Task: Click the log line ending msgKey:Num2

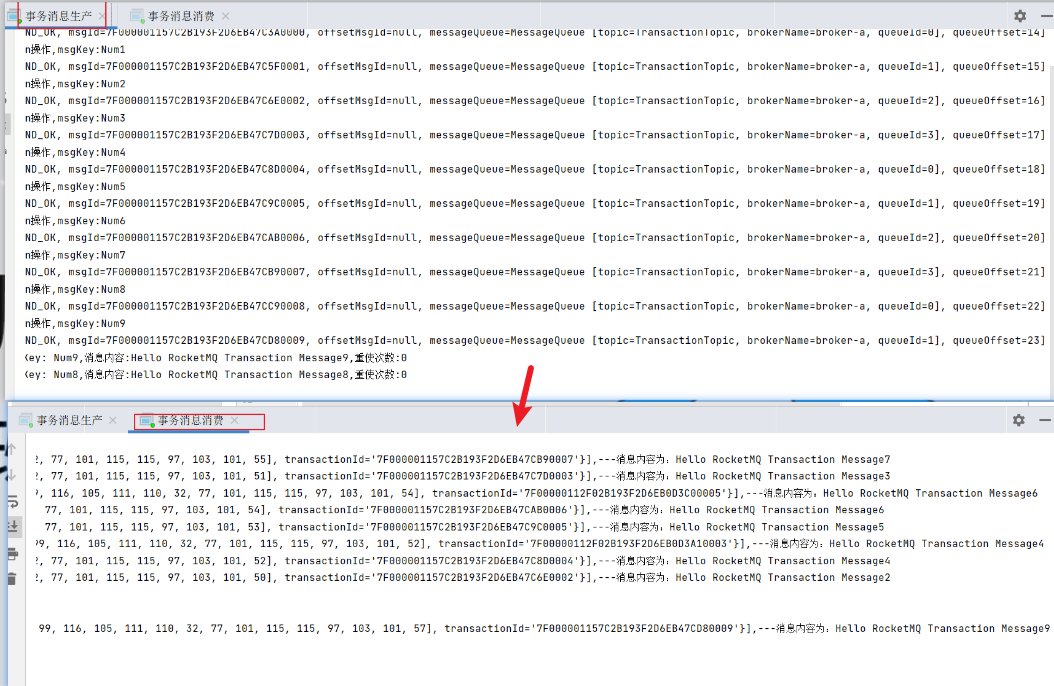Action: [75, 84]
